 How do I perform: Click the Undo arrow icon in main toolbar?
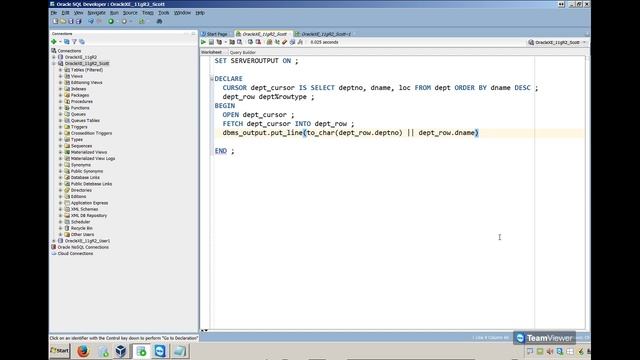91,21
